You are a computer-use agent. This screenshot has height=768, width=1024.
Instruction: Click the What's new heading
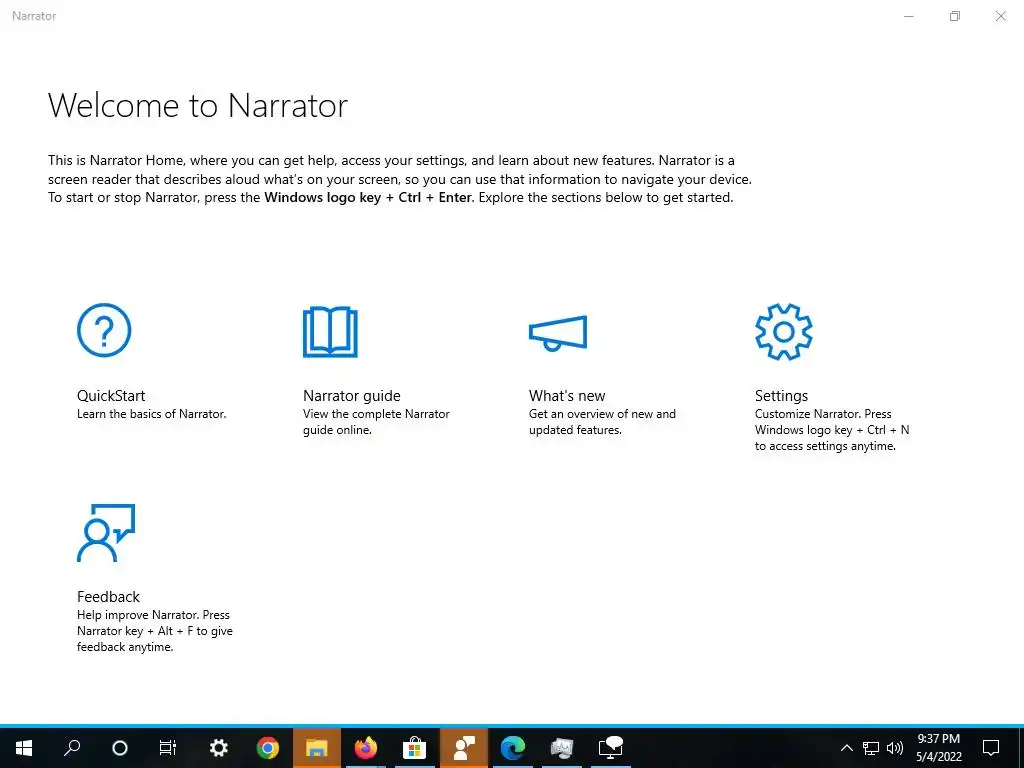click(567, 396)
